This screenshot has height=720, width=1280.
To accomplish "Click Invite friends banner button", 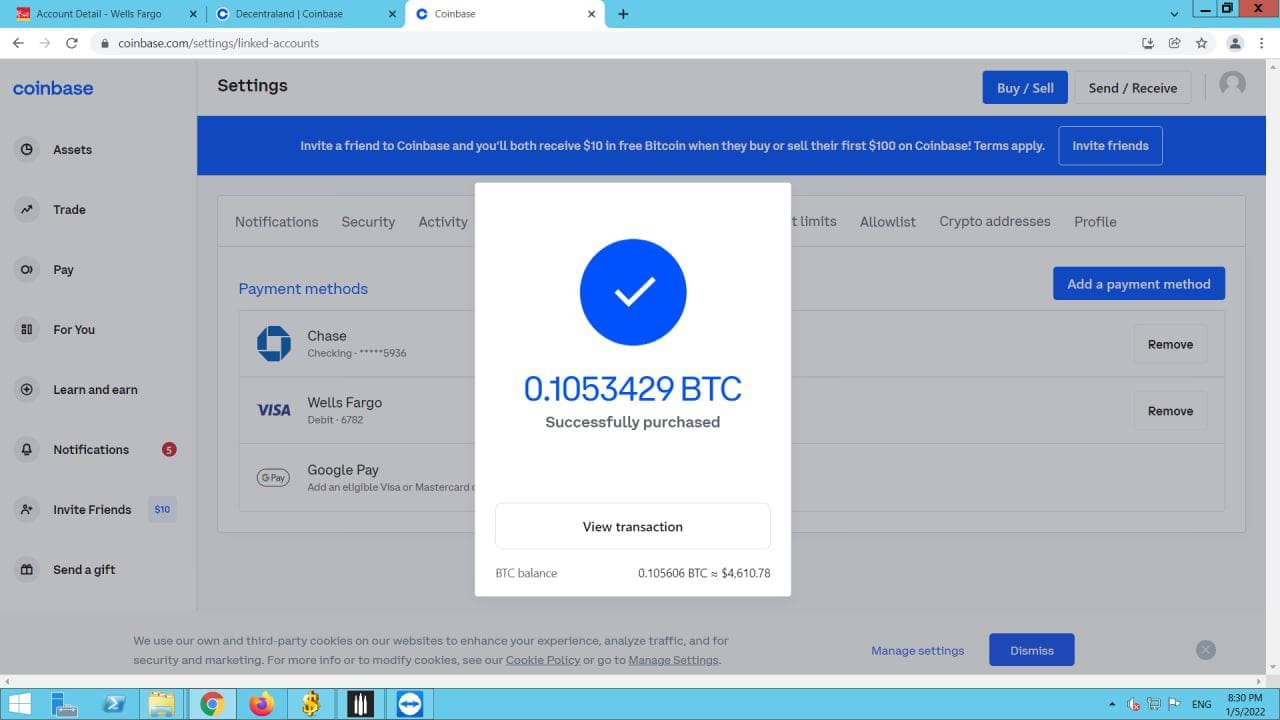I will [x=1110, y=146].
